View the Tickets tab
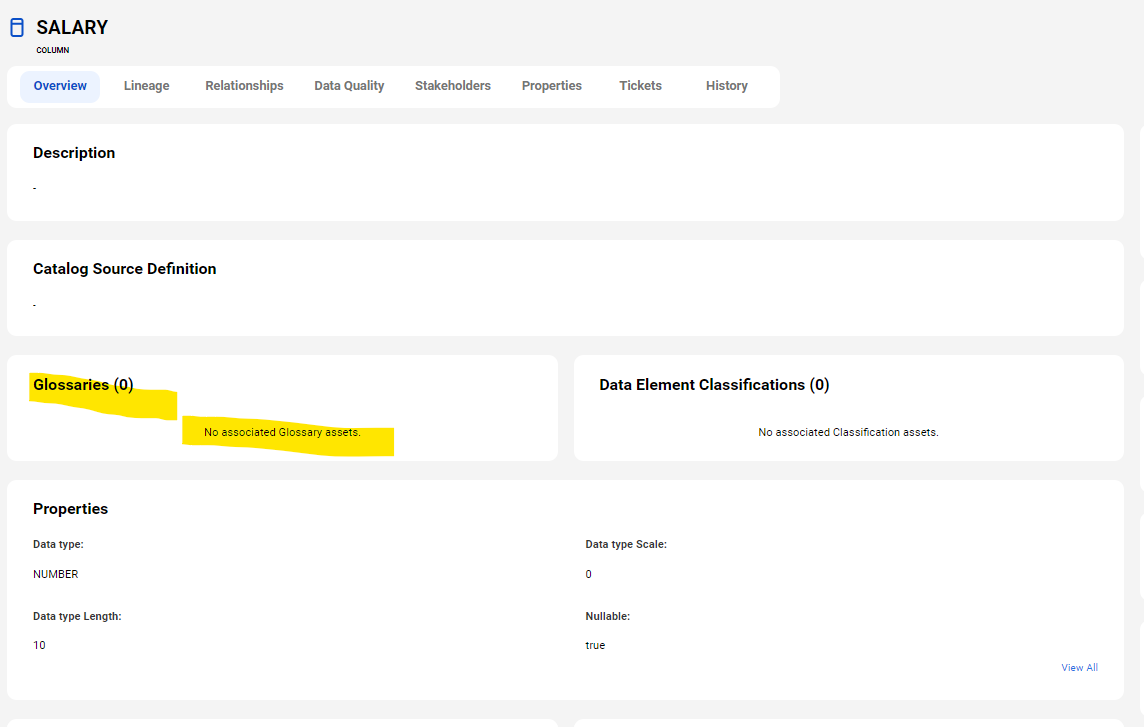Screen dimensions: 1144x727 [641, 86]
